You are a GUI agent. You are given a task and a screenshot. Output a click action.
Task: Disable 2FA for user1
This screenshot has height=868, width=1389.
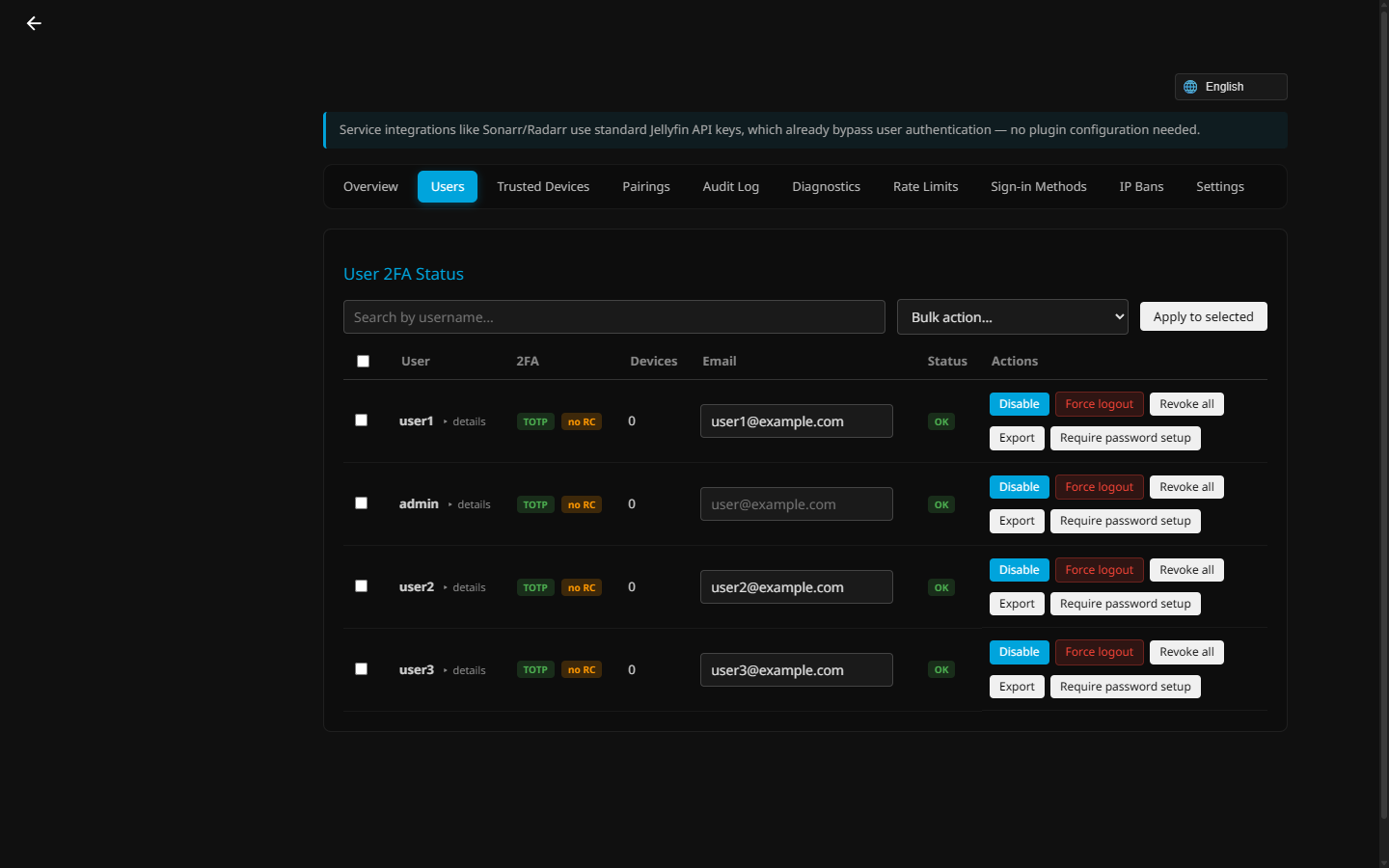tap(1020, 404)
